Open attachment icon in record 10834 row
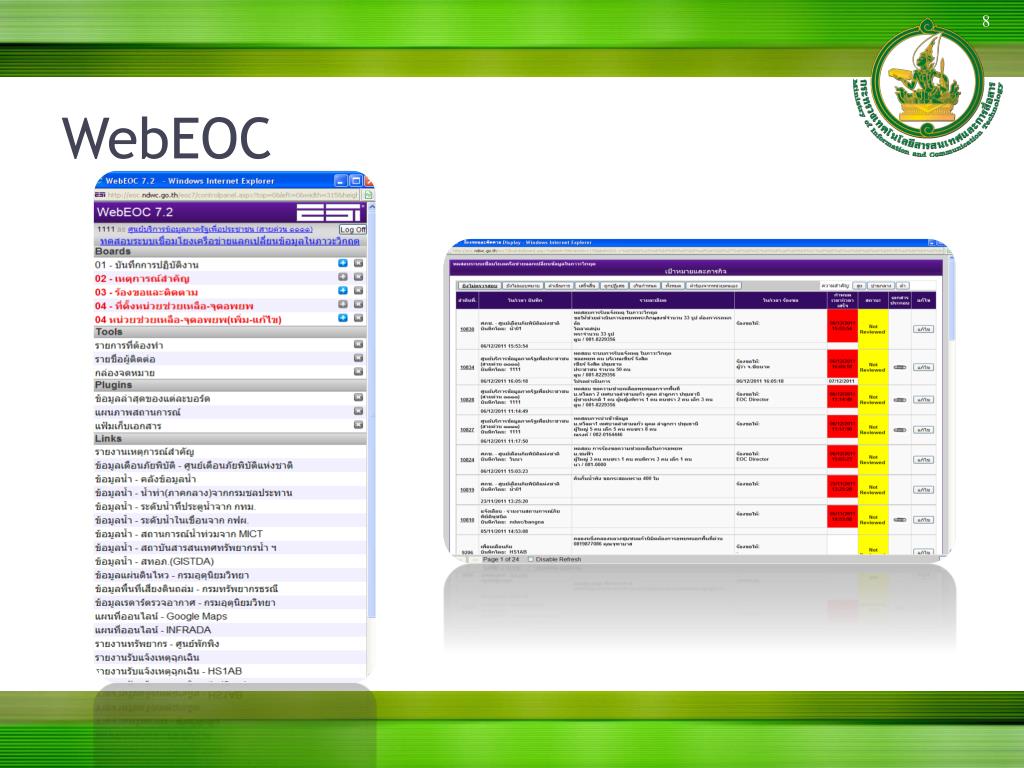This screenshot has height=768, width=1024. click(x=899, y=368)
